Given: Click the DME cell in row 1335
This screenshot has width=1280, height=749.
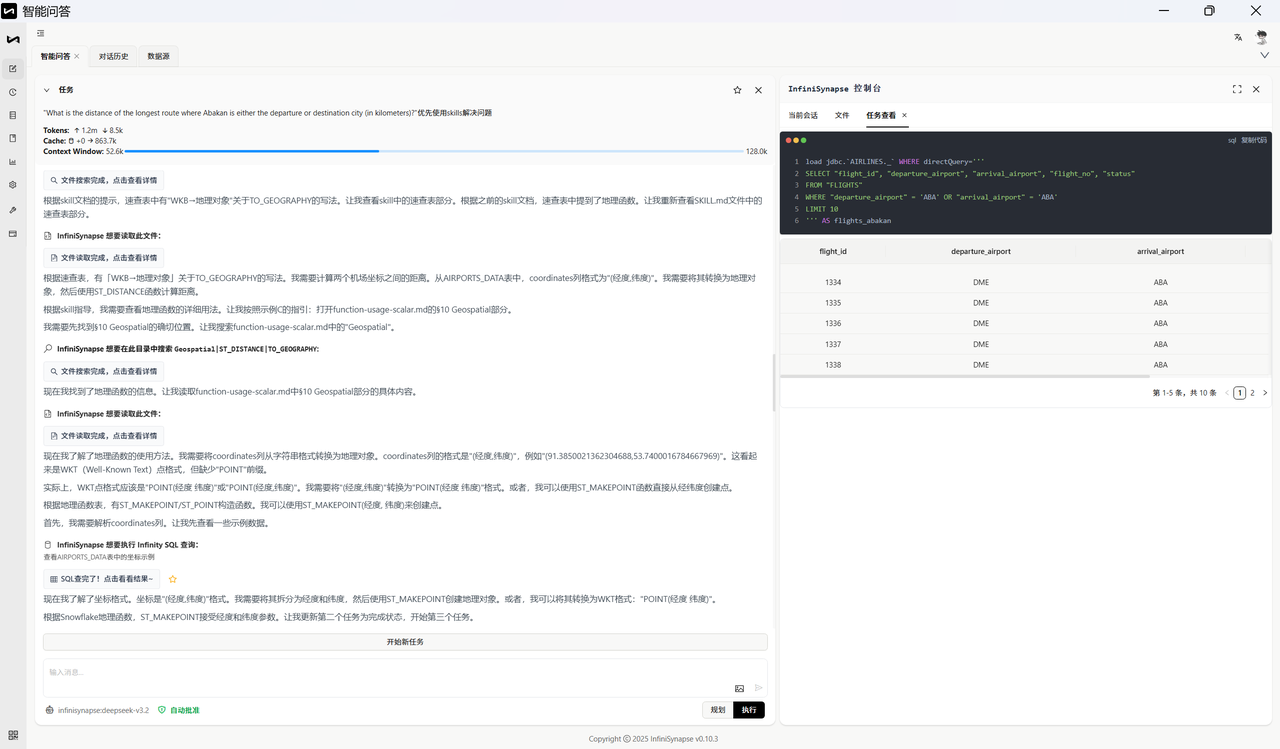Looking at the screenshot, I should click(x=980, y=303).
